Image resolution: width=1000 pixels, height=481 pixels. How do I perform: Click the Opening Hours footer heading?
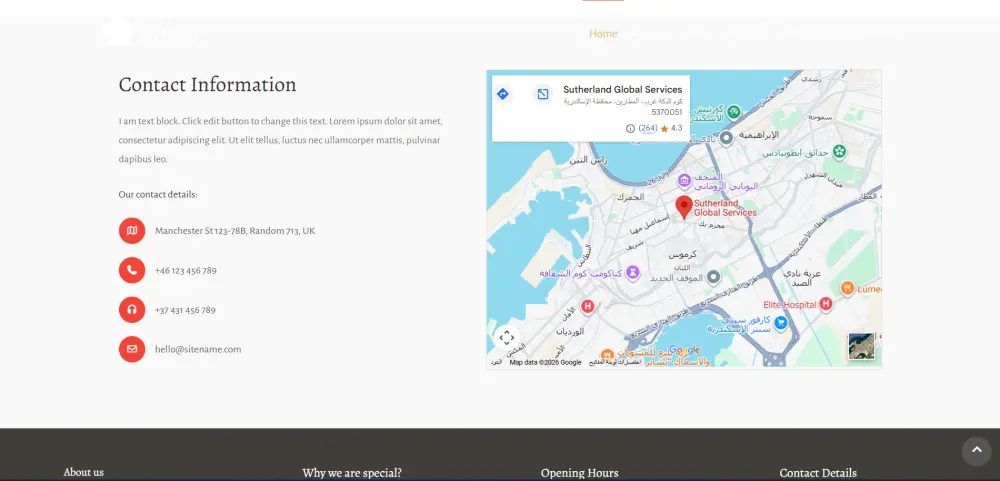tap(580, 473)
